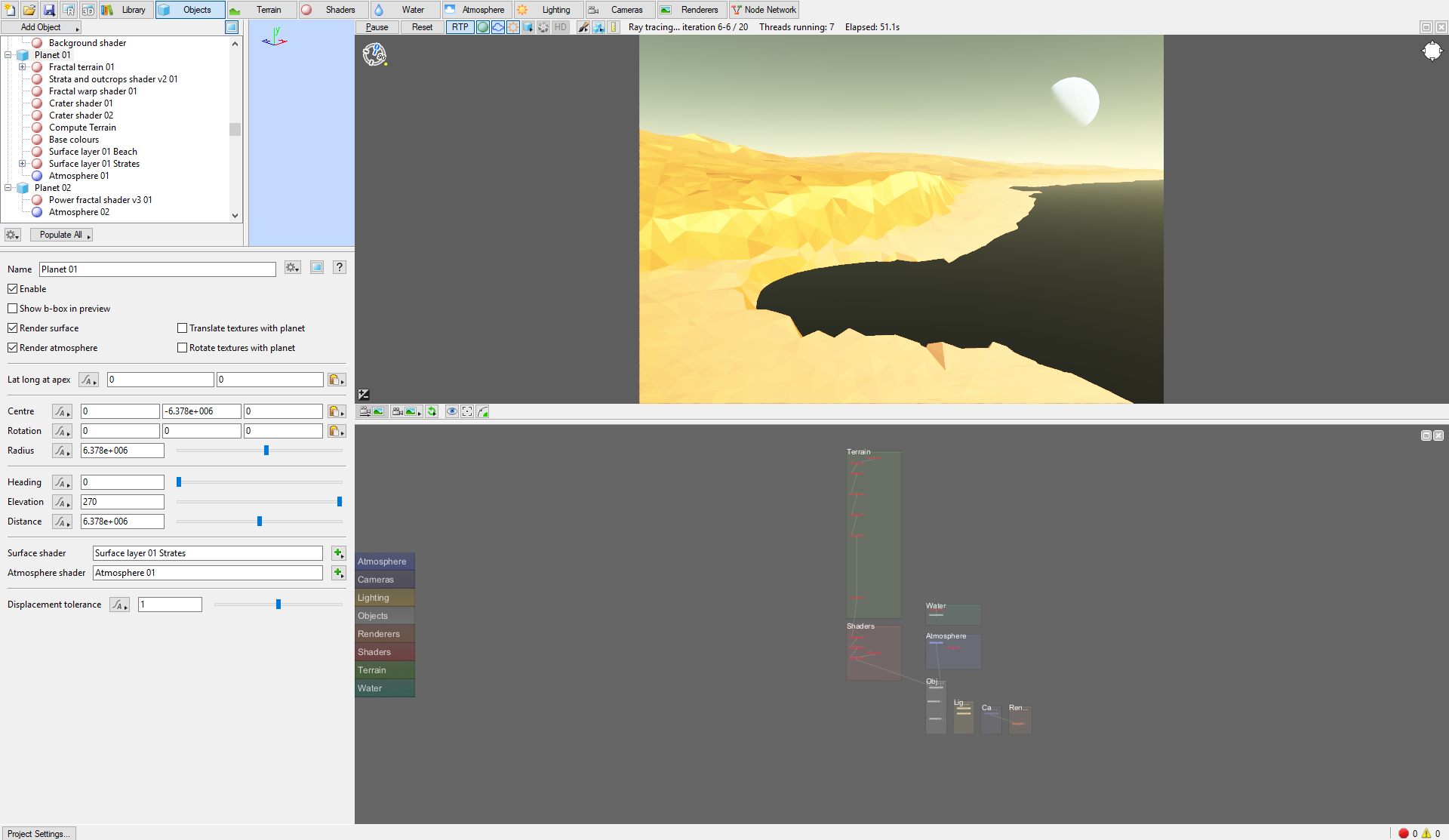Uncheck the Enable checkbox
The width and height of the screenshot is (1449, 840).
tap(13, 289)
